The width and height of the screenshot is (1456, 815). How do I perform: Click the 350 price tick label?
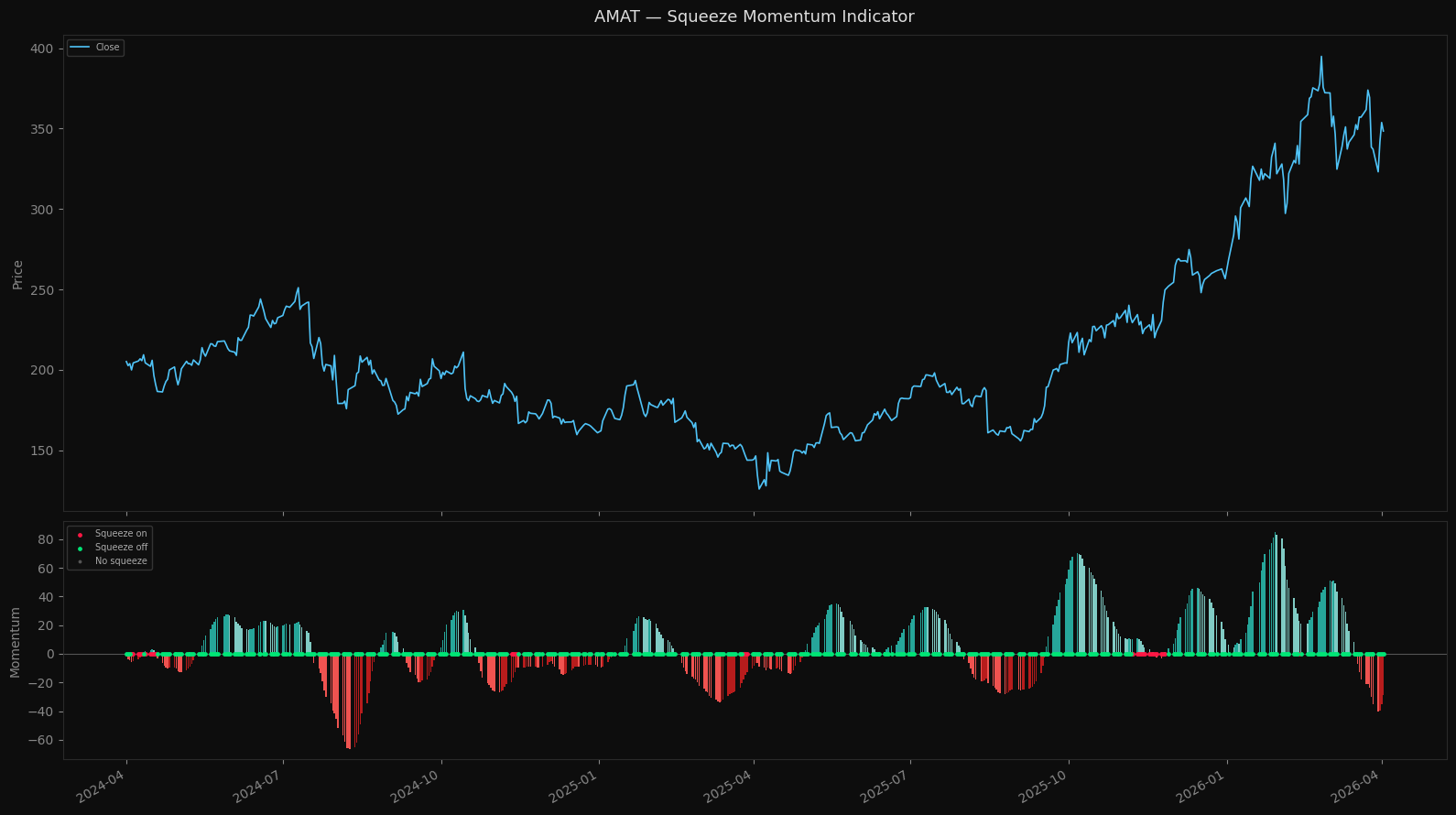pos(42,129)
